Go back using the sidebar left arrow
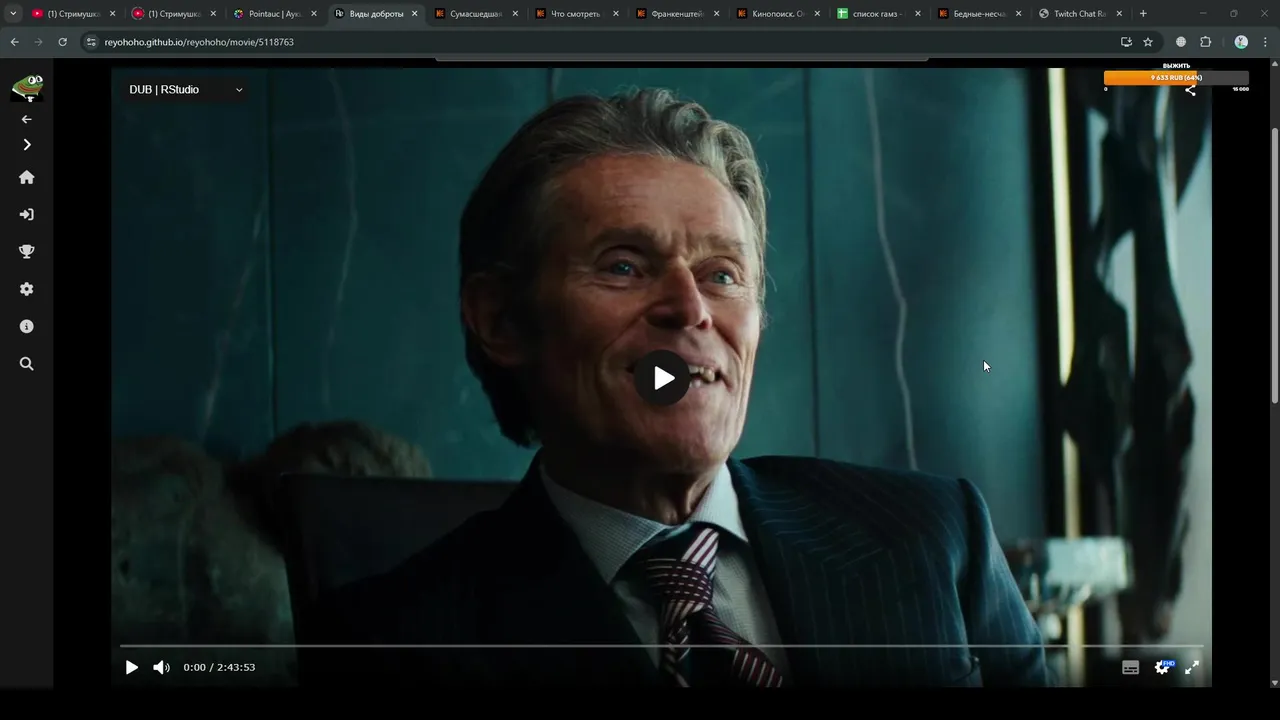The width and height of the screenshot is (1280, 720). 27,119
